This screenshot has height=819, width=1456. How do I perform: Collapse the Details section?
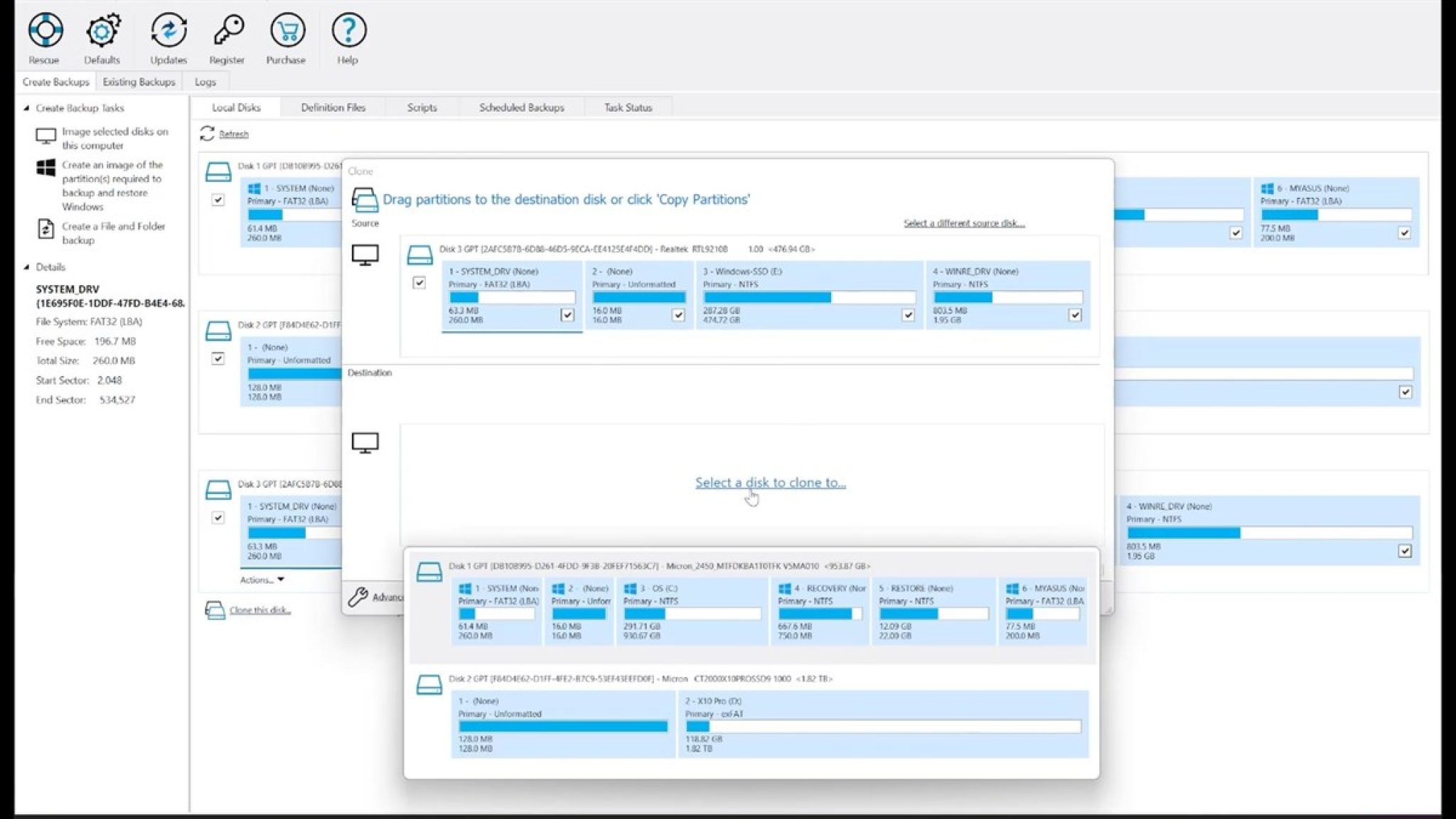[26, 267]
